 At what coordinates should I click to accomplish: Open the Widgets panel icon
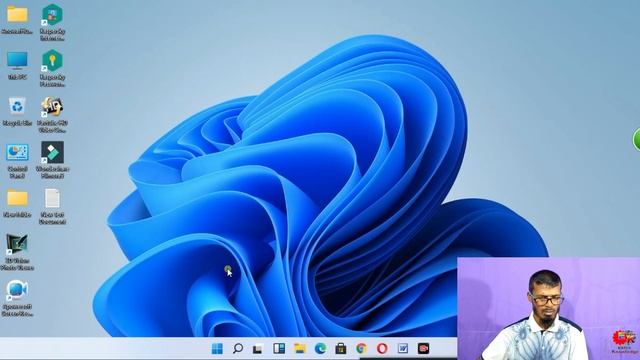click(279, 349)
